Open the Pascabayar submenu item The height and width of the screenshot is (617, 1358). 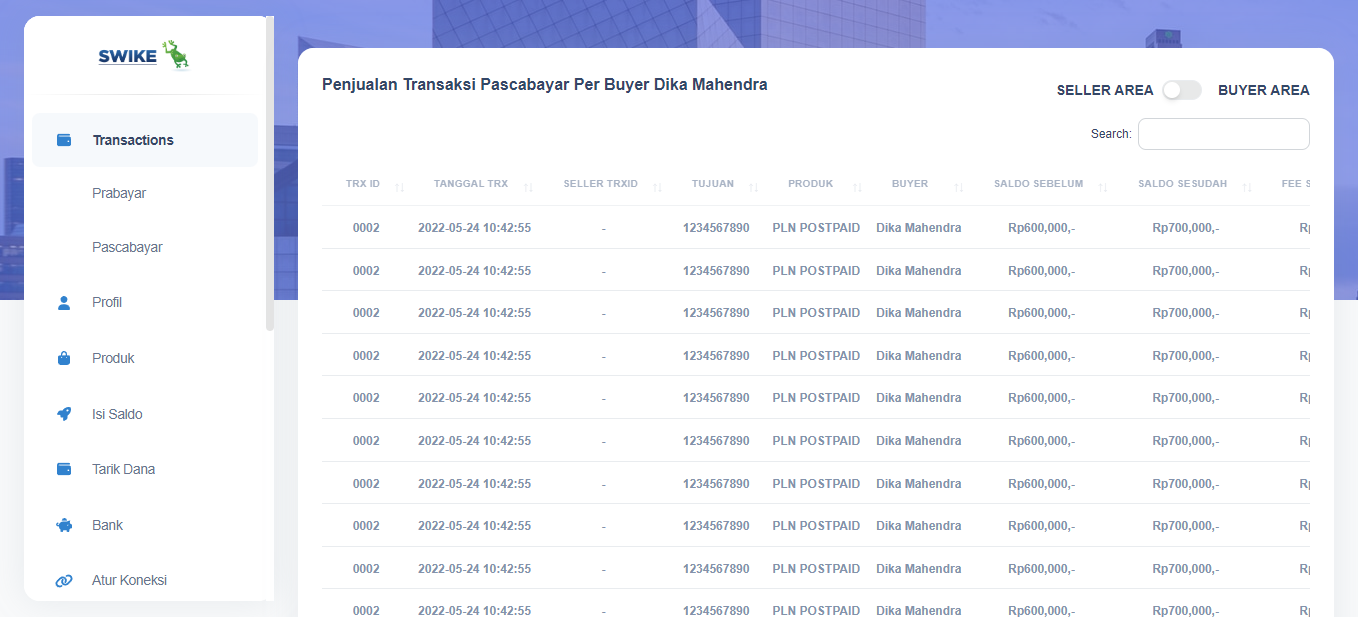tap(127, 247)
